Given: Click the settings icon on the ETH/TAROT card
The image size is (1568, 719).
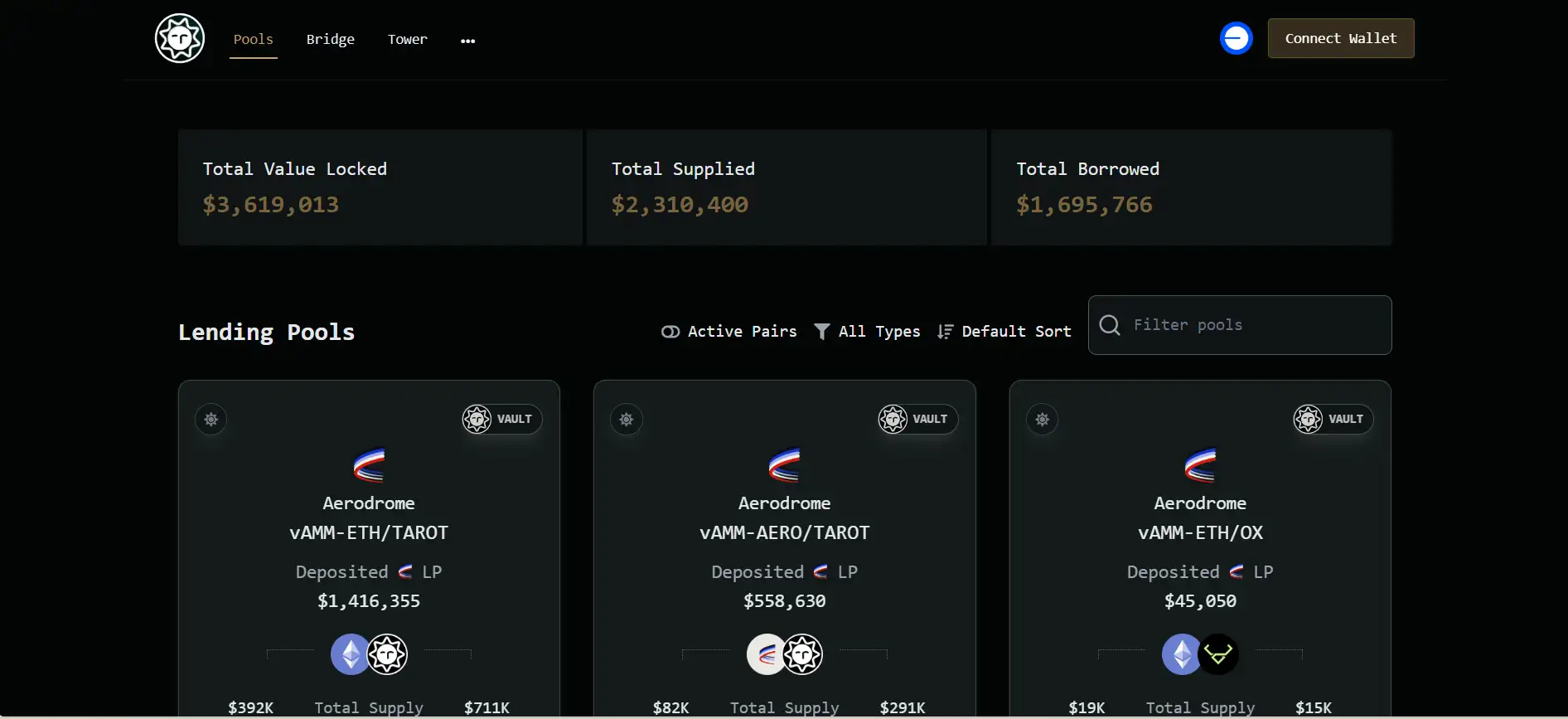Looking at the screenshot, I should point(211,420).
